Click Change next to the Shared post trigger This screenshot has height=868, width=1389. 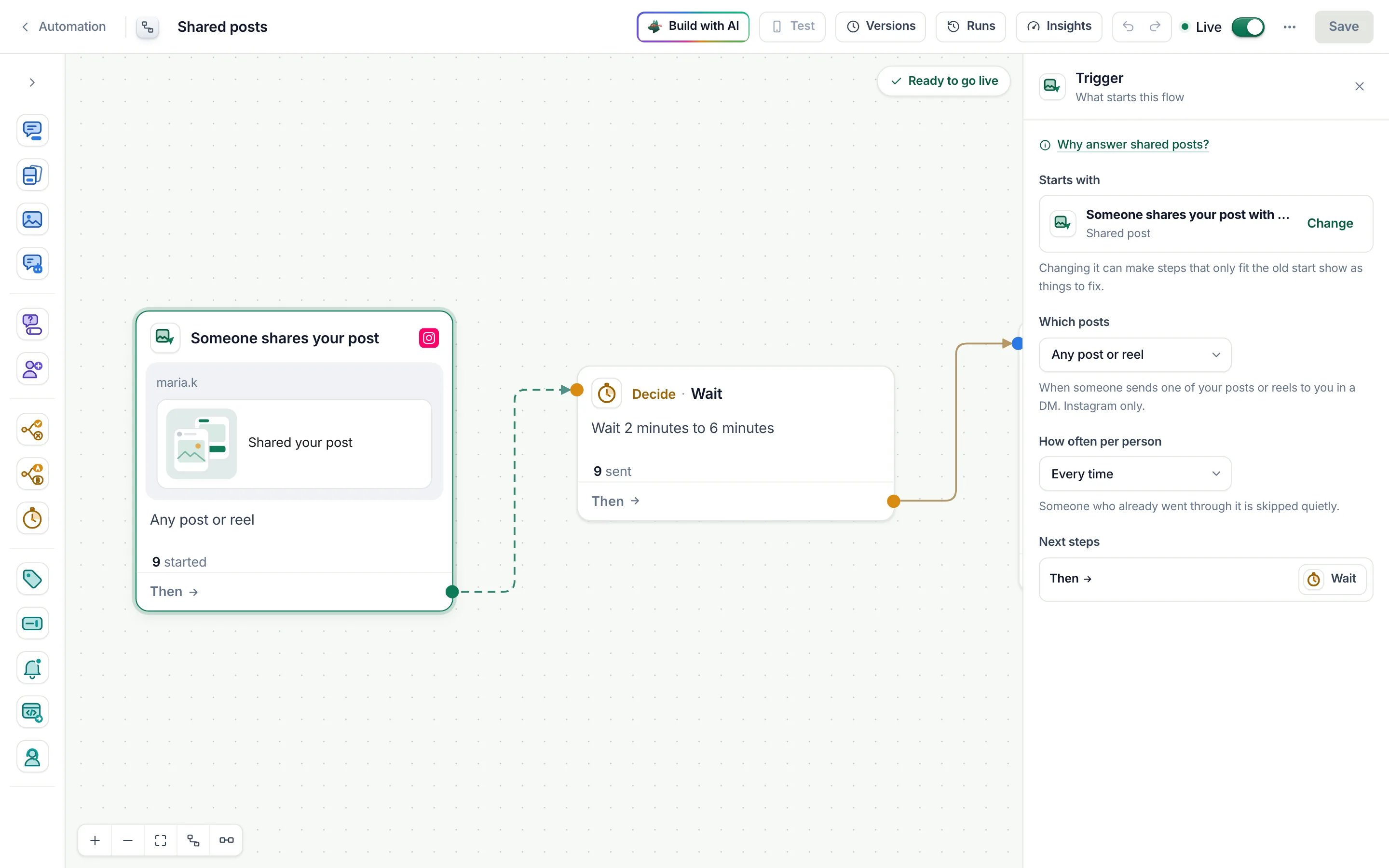[x=1330, y=223]
